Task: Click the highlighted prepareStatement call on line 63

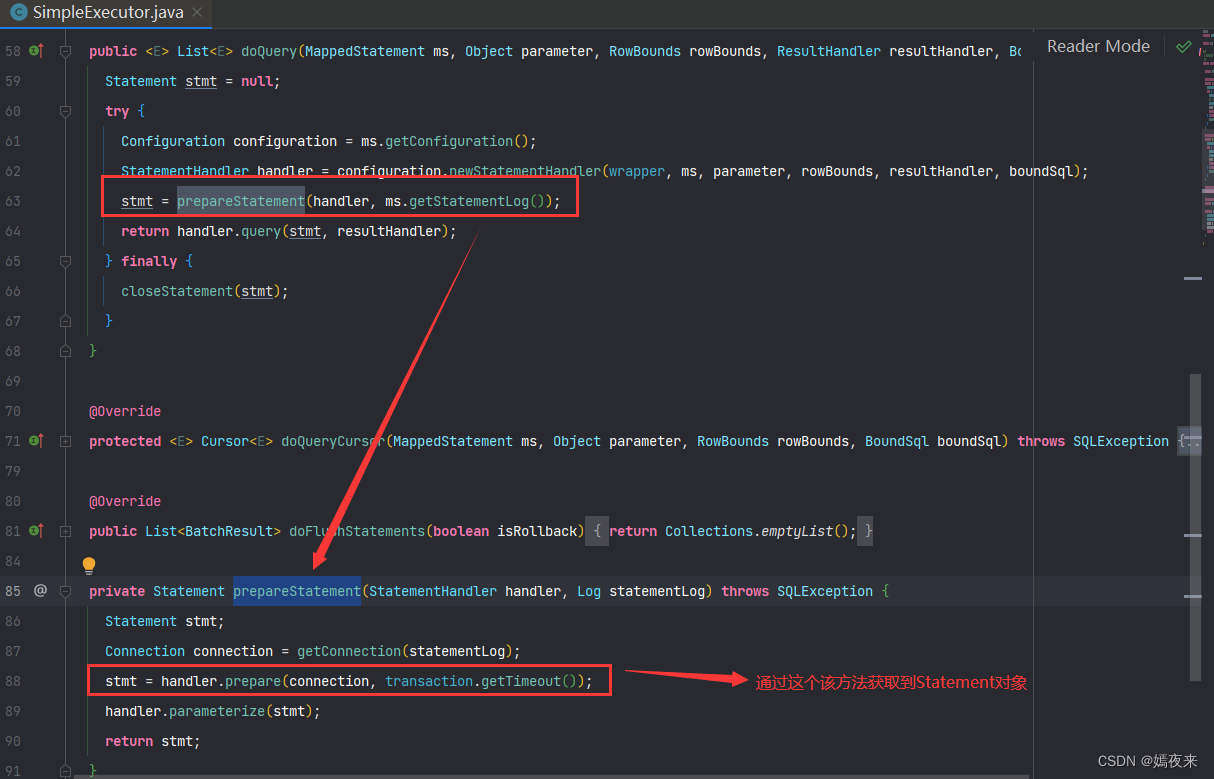Action: [241, 201]
